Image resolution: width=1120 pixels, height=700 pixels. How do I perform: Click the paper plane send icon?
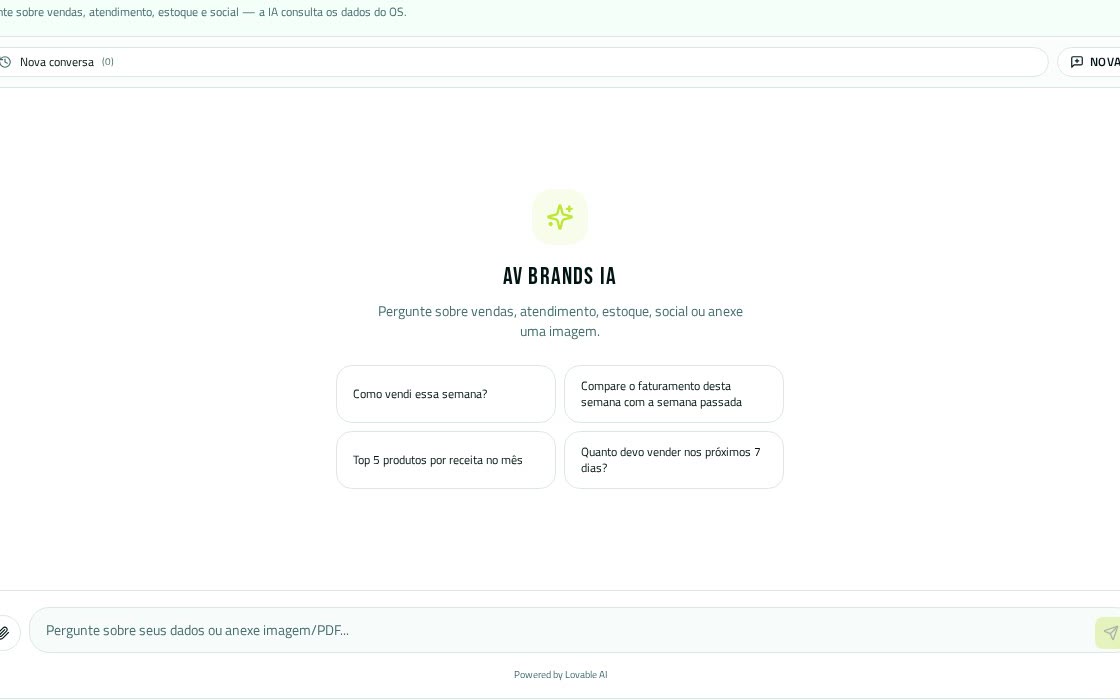(x=1110, y=632)
